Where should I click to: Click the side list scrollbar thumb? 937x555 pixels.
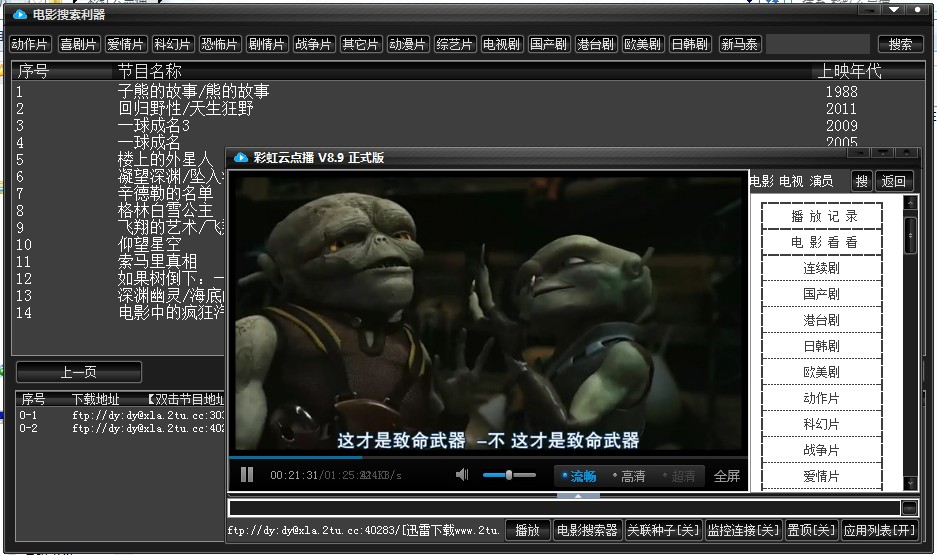pos(910,235)
